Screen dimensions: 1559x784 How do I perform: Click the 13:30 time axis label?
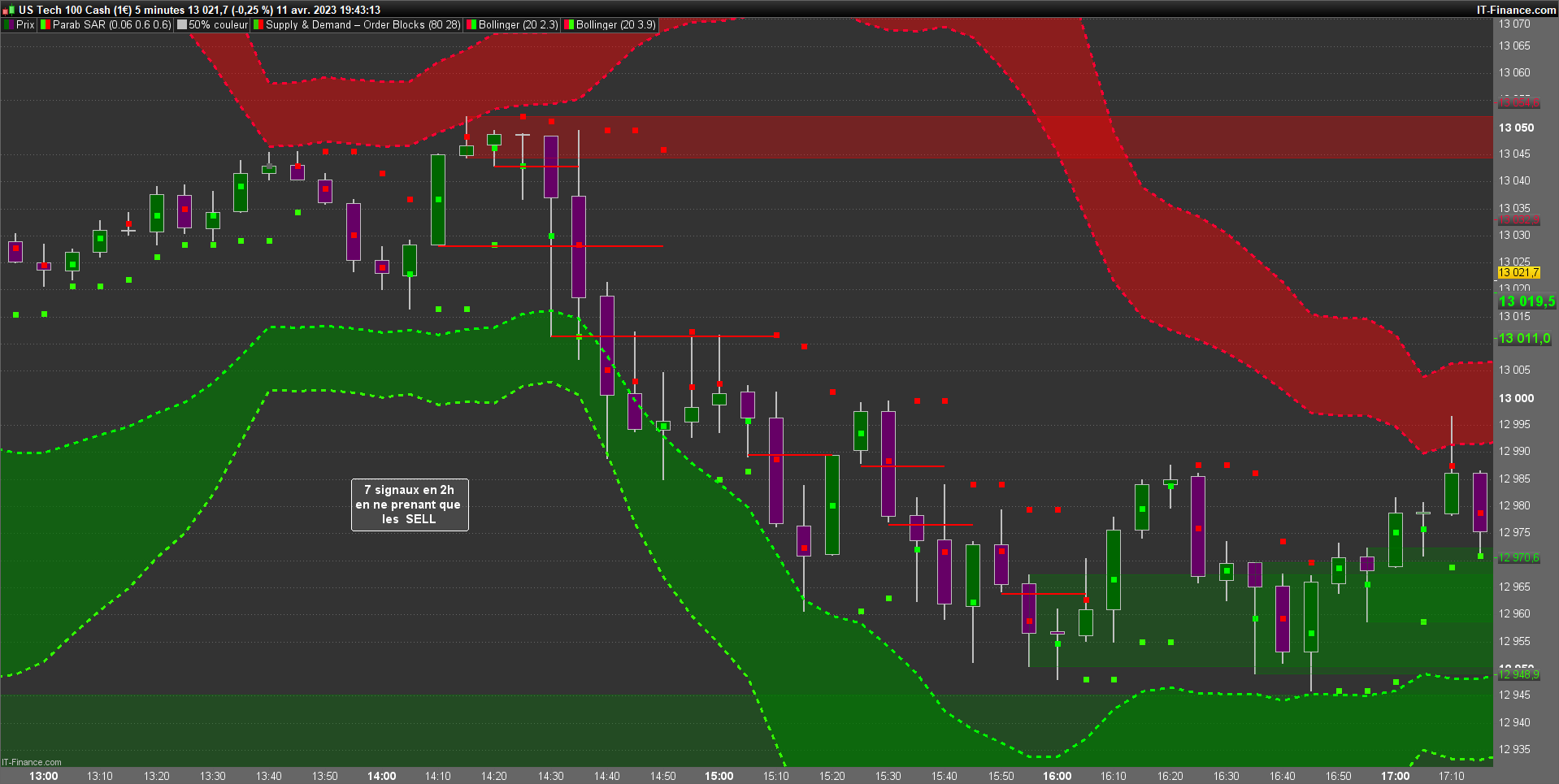[213, 776]
